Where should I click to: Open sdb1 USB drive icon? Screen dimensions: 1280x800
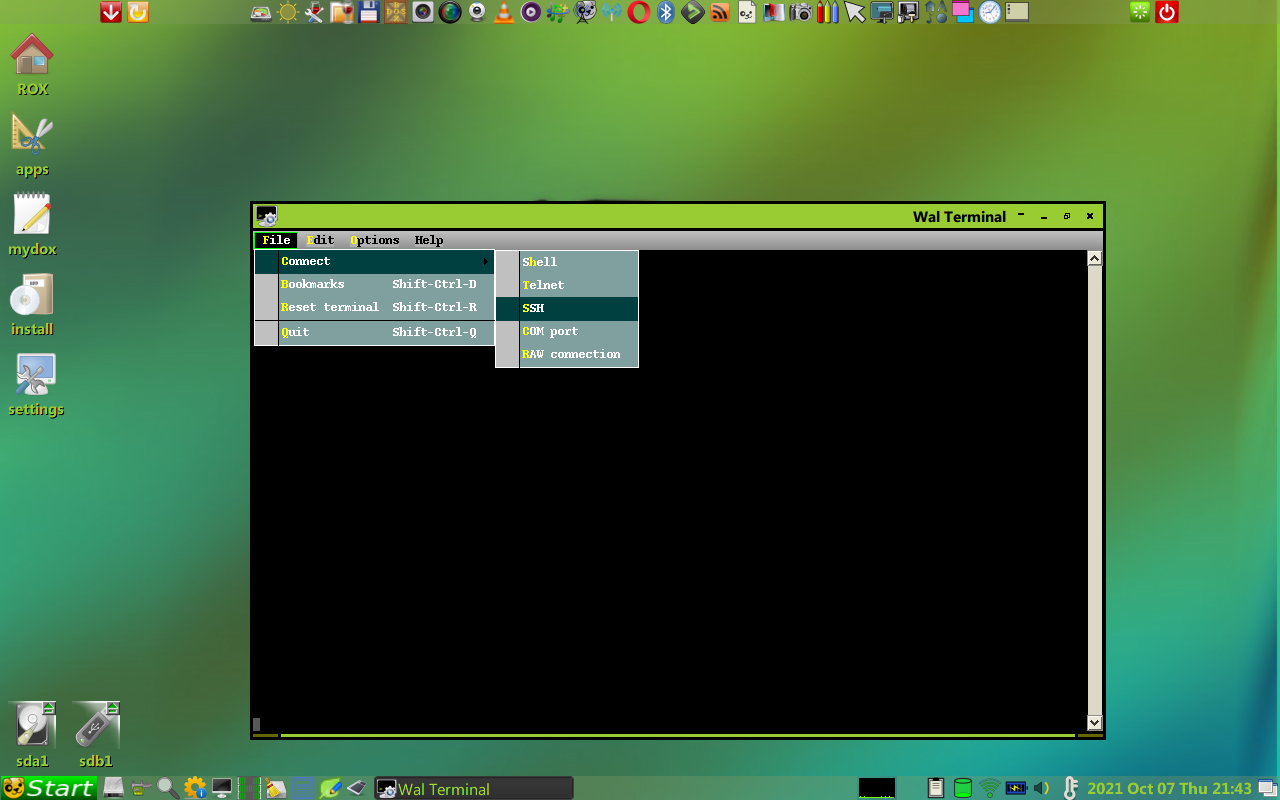pos(96,734)
